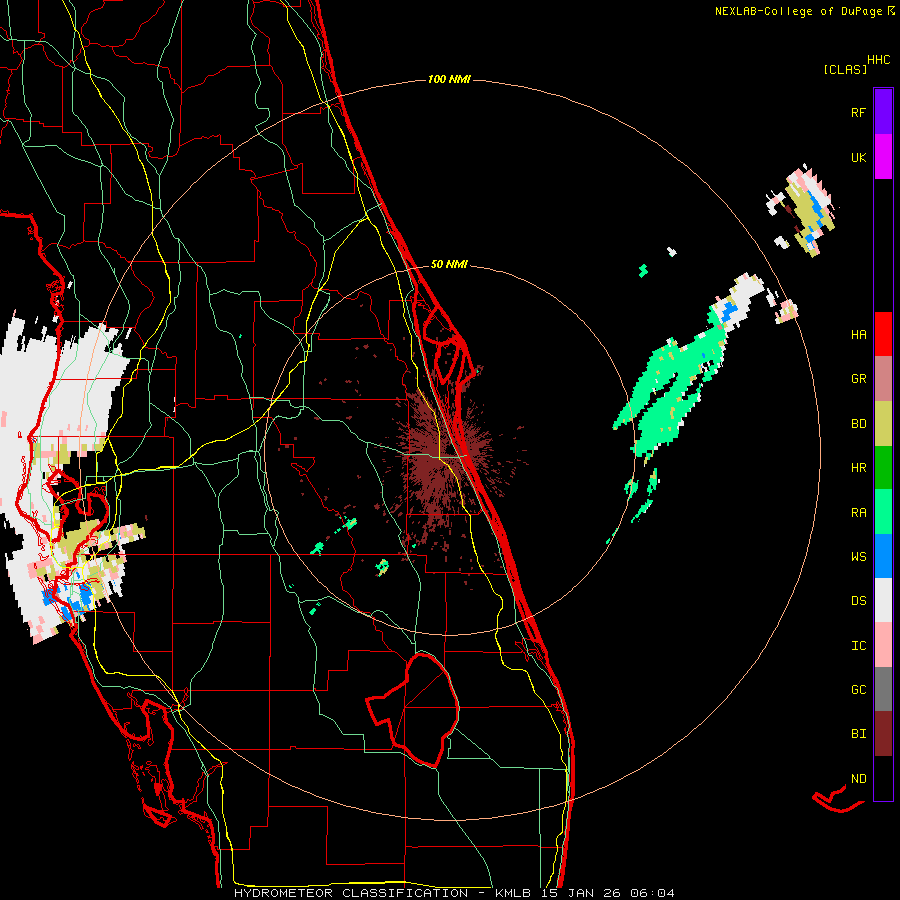Screen dimensions: 900x900
Task: Click the NEXLAB-College of DuPage credit text
Action: pos(805,11)
